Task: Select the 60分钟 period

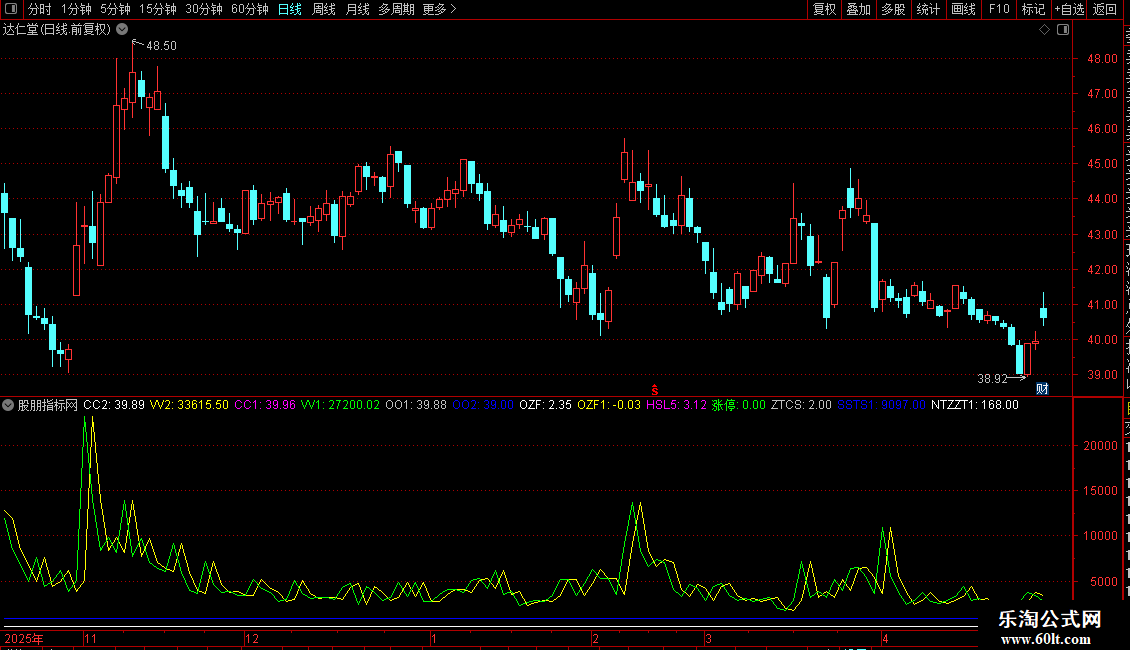Action: [249, 9]
